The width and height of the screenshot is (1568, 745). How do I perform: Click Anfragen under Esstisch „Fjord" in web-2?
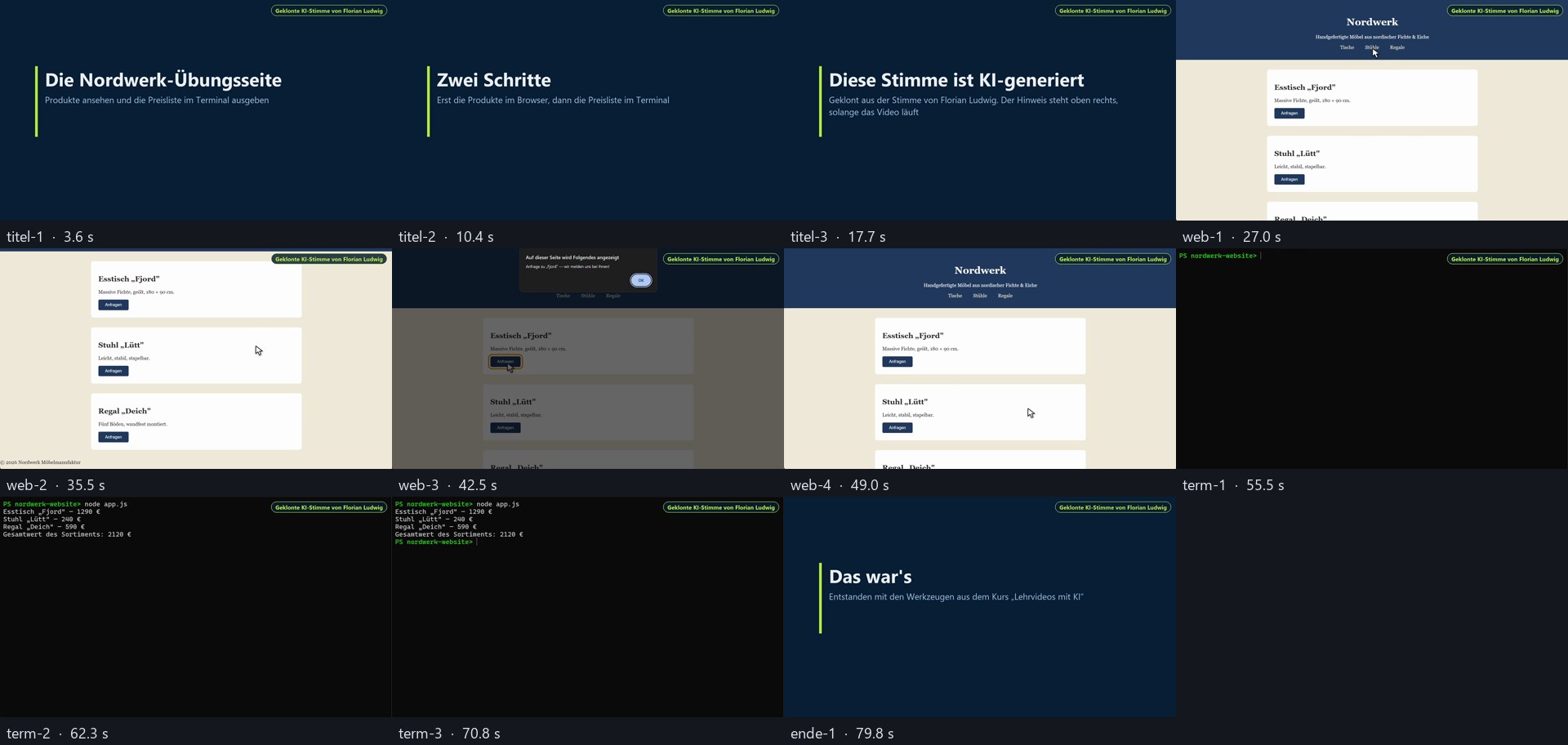point(113,305)
